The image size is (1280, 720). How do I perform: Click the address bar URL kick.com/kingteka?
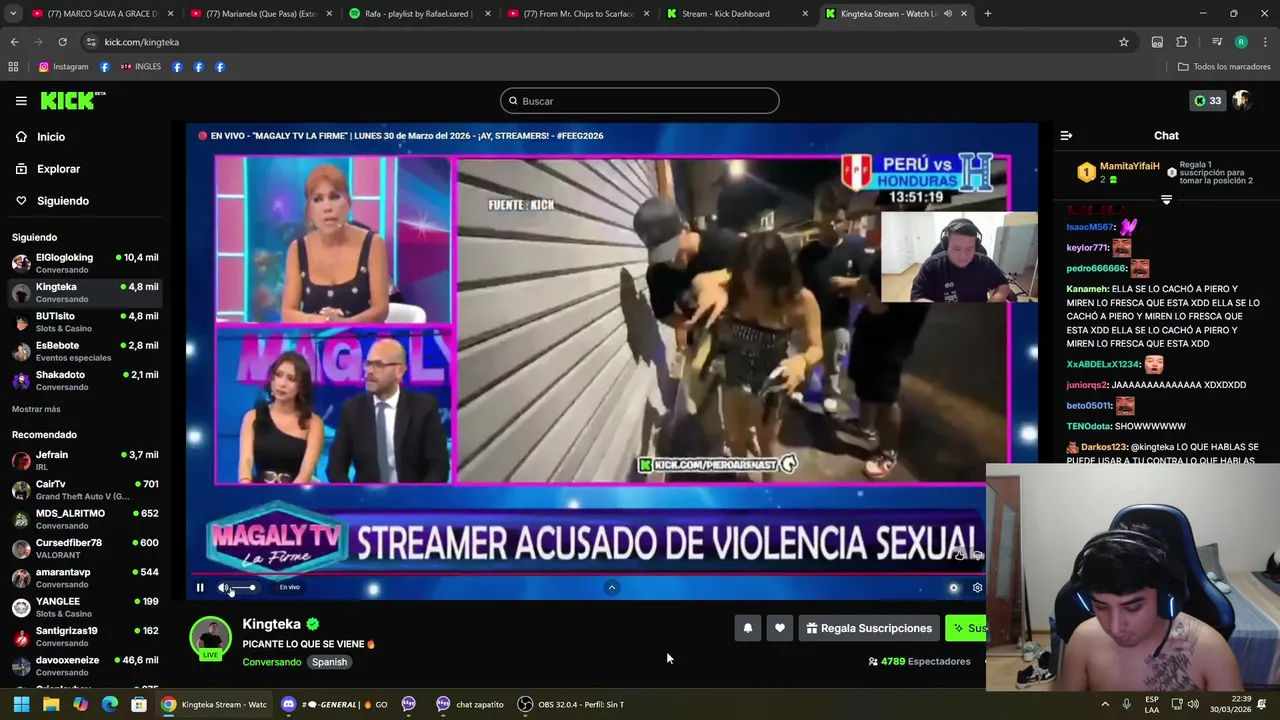click(x=141, y=42)
